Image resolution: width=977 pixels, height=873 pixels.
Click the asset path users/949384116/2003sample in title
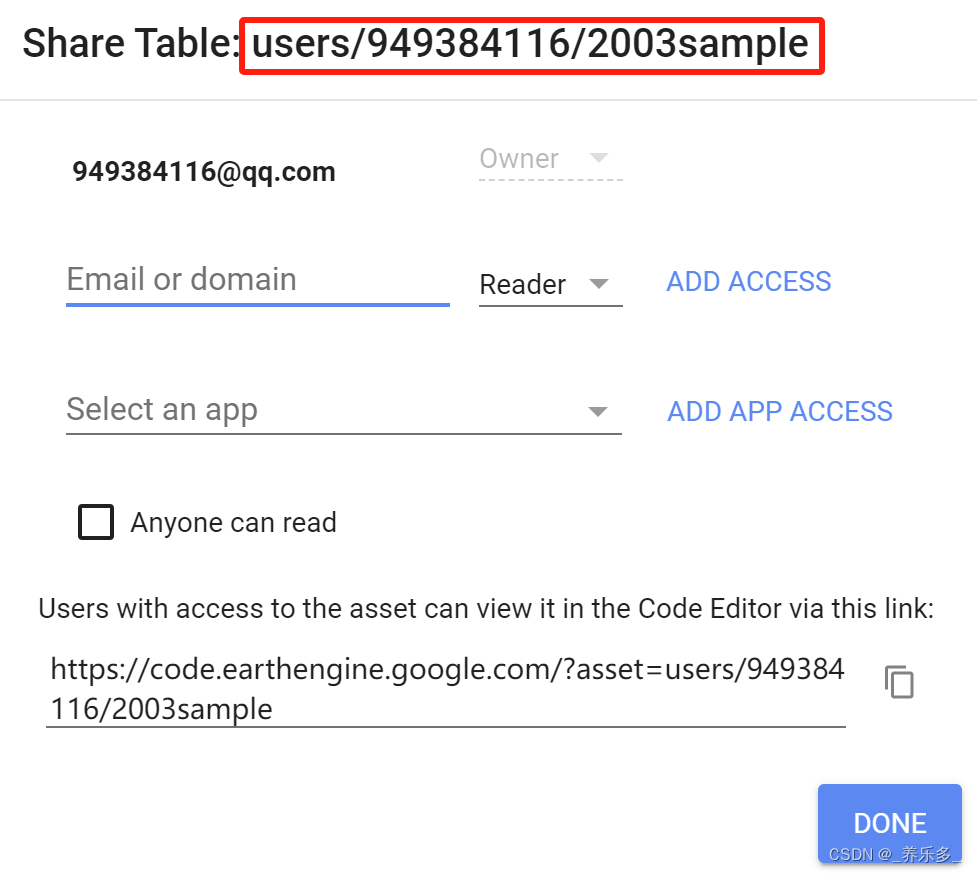coord(530,44)
